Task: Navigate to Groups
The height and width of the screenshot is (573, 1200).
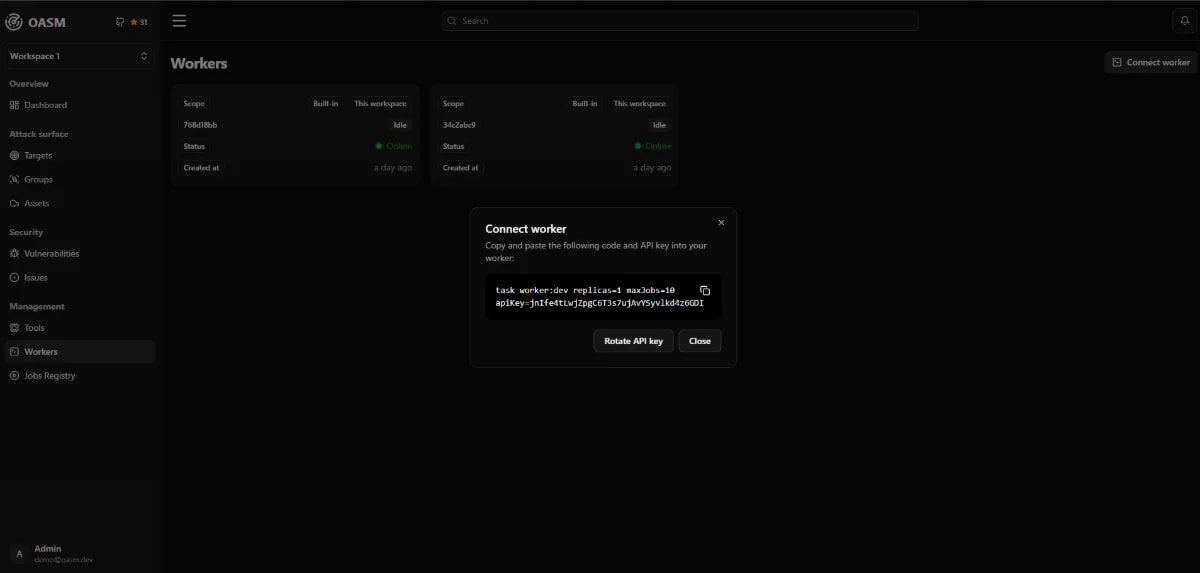Action: pos(79,179)
